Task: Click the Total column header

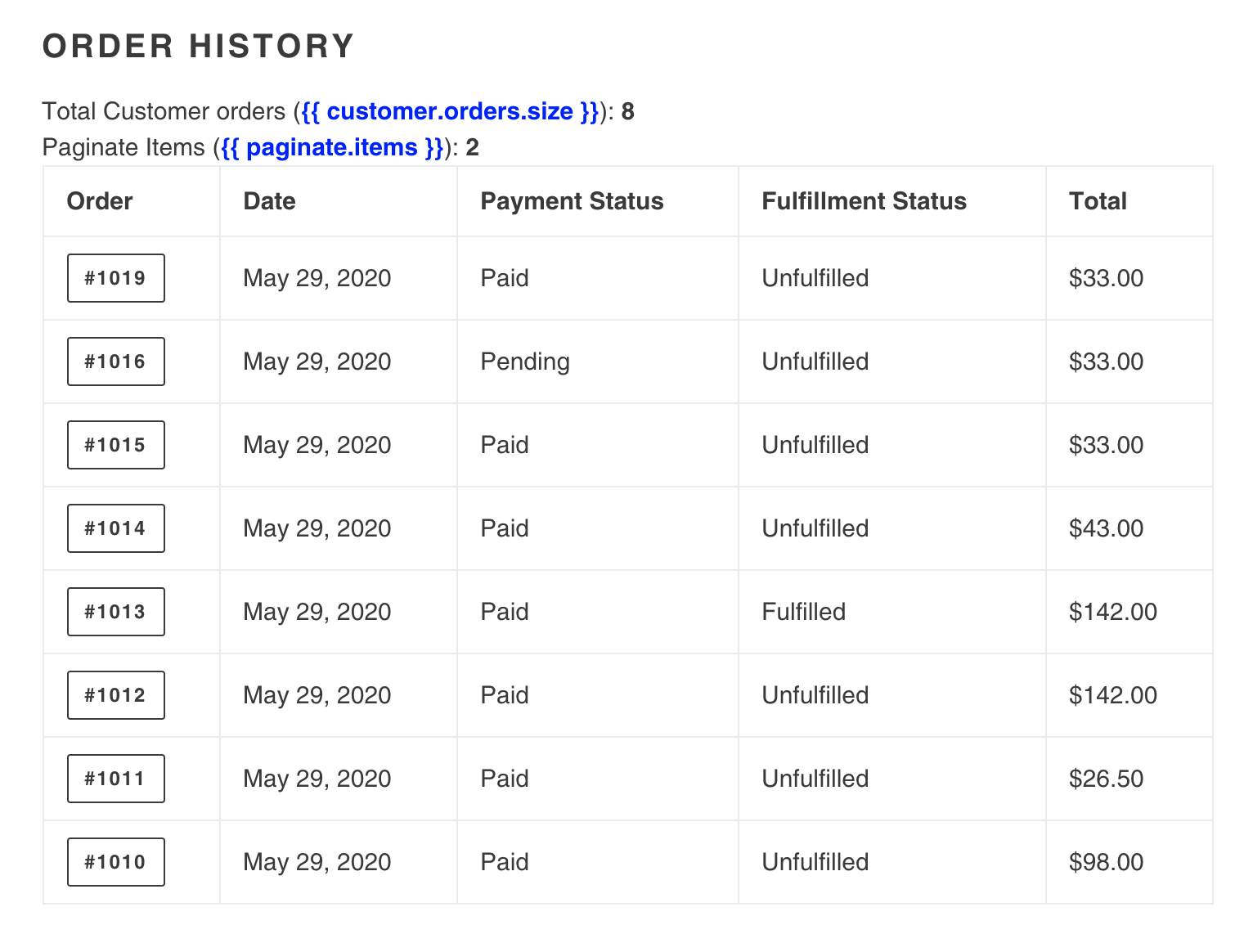Action: click(x=1098, y=201)
